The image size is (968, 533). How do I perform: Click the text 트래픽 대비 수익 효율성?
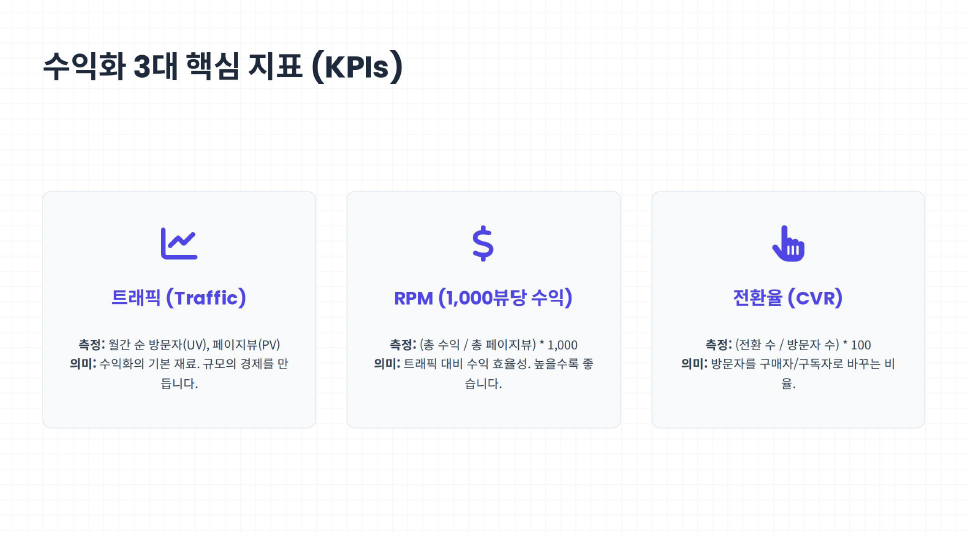pyautogui.click(x=466, y=364)
